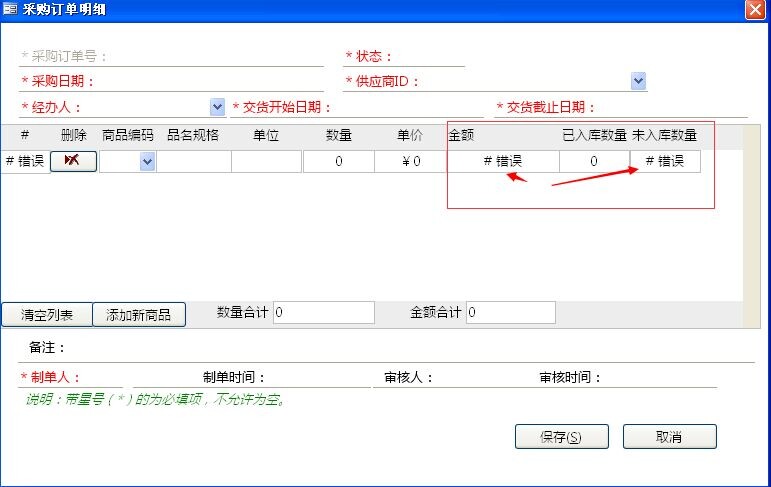
Task: Click the red delete row icon
Action: coord(72,161)
